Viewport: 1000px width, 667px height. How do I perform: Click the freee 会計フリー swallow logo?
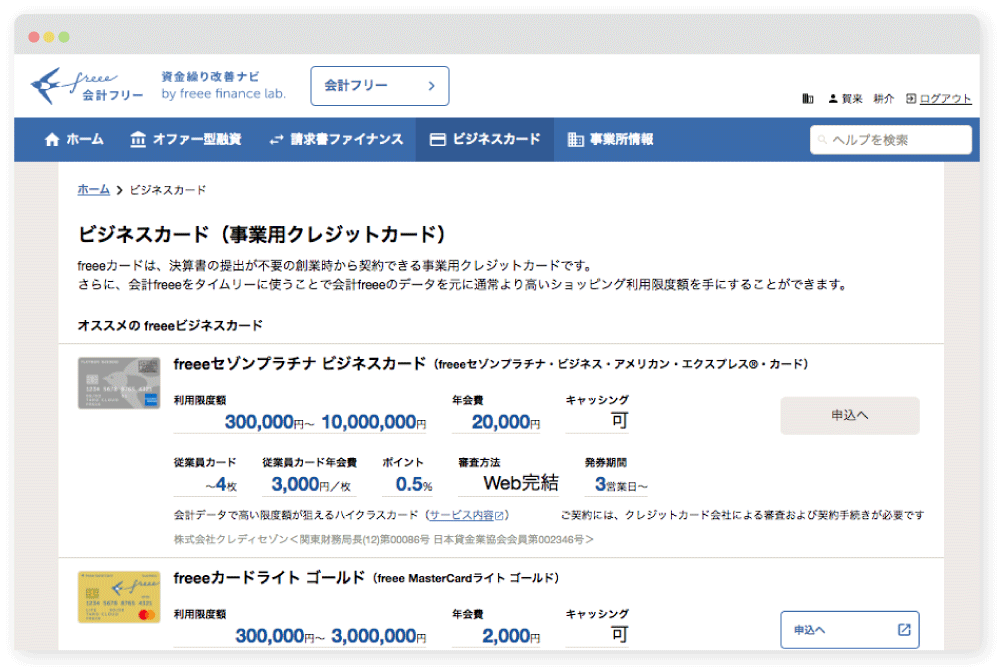86,85
